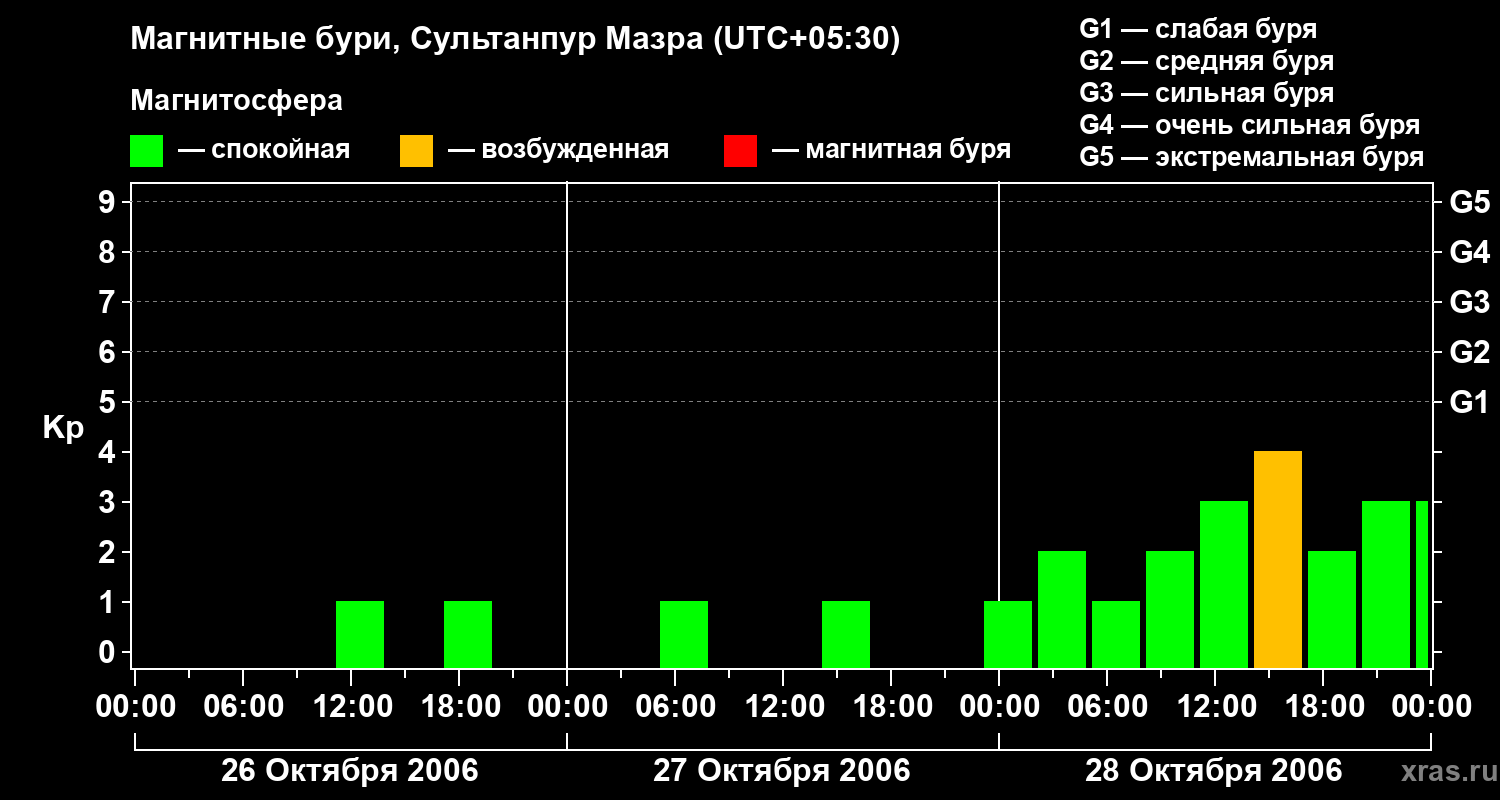The height and width of the screenshot is (800, 1500).
Task: Click the green 'спокойная' legend swatch
Action: pyautogui.click(x=146, y=151)
